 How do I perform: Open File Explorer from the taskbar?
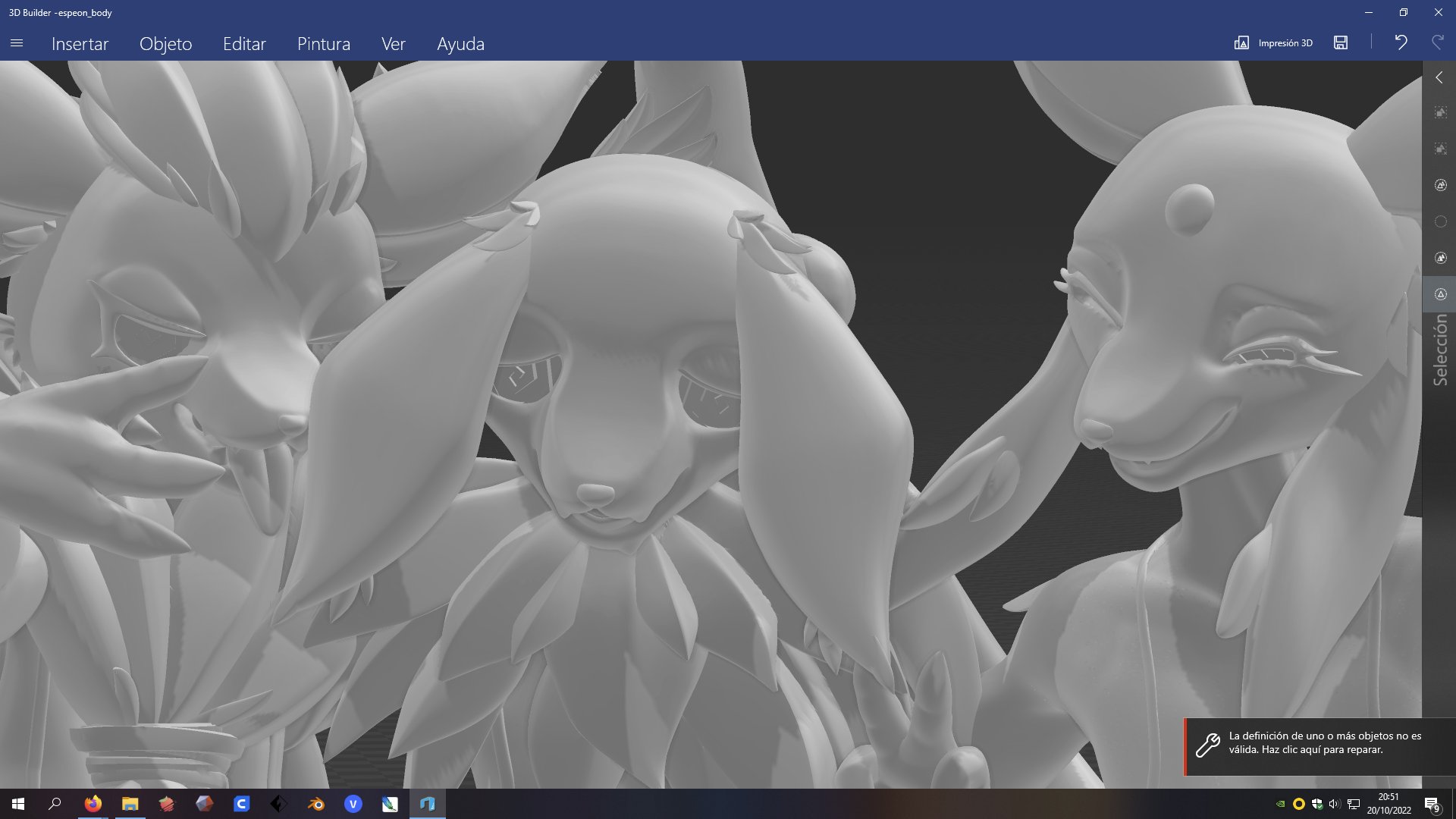pyautogui.click(x=130, y=804)
